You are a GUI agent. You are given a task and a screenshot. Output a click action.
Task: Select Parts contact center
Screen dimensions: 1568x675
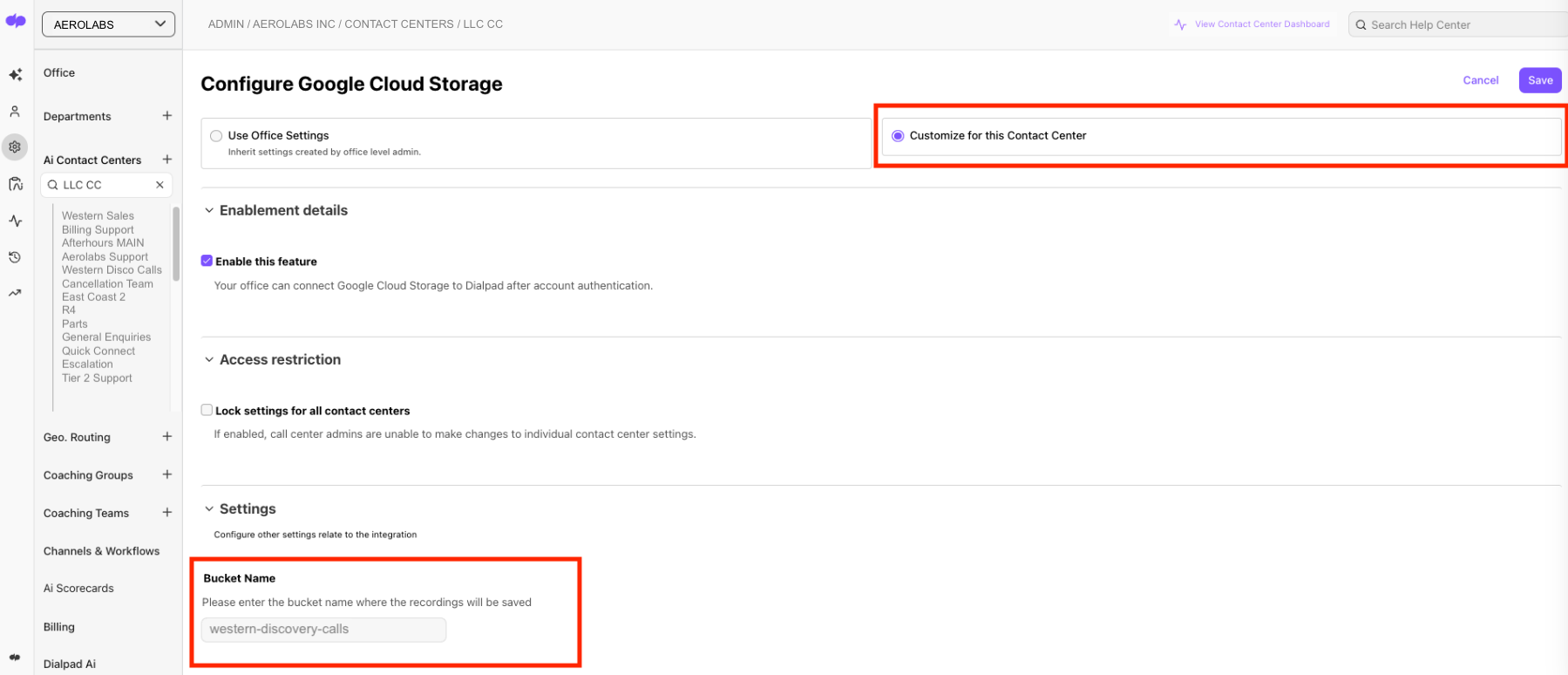(75, 324)
